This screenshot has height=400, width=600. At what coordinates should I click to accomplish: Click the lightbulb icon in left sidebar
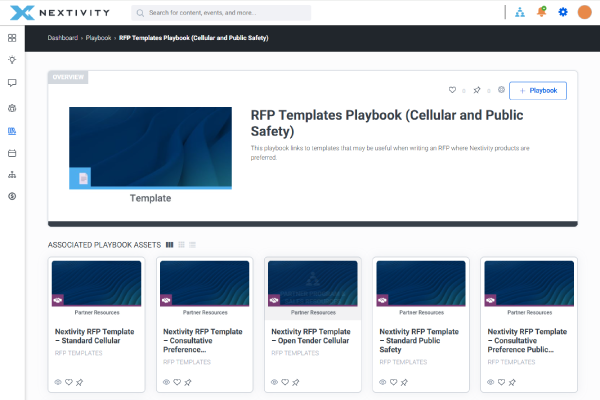12,61
